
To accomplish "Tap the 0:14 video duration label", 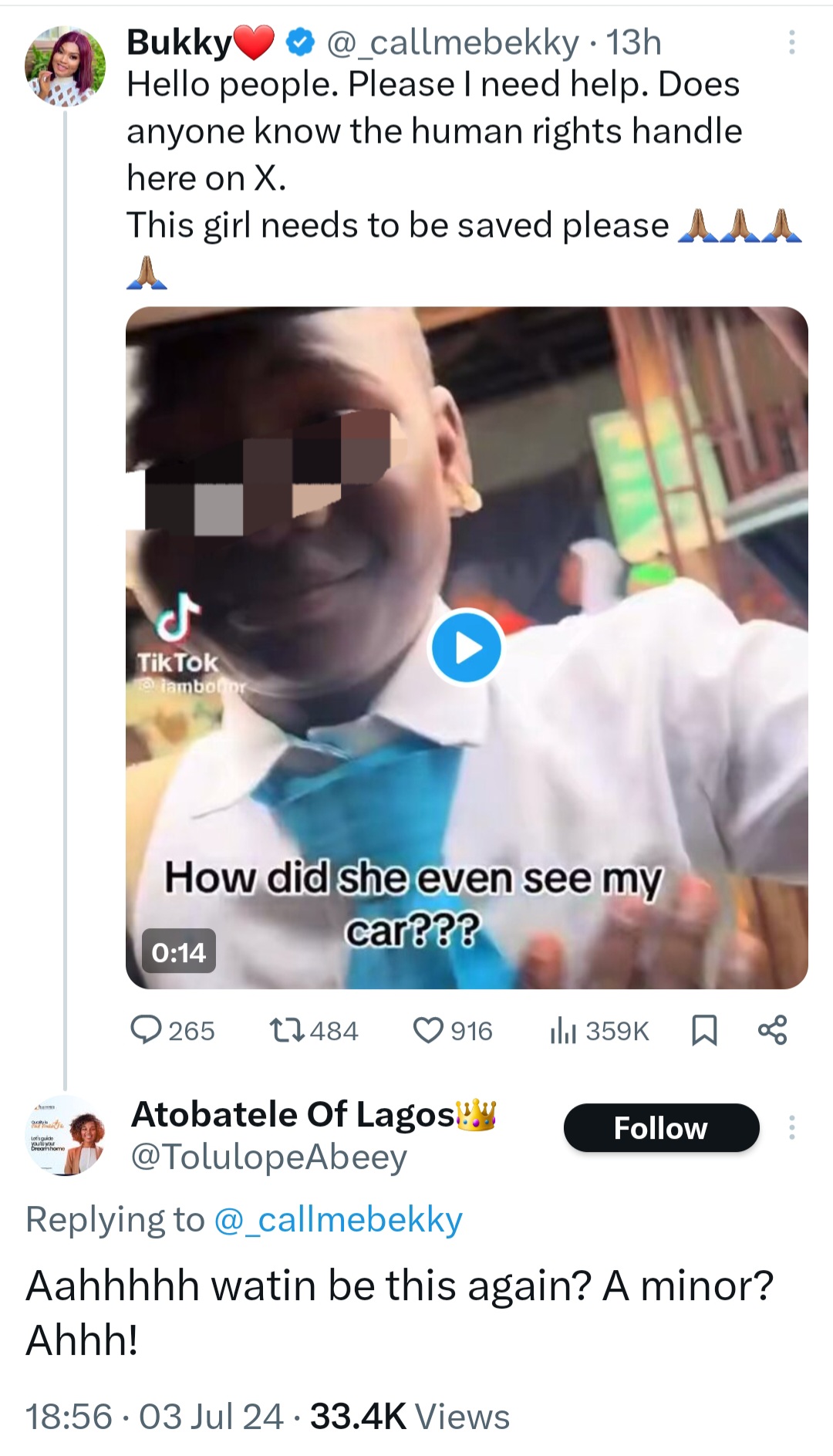I will (178, 952).
